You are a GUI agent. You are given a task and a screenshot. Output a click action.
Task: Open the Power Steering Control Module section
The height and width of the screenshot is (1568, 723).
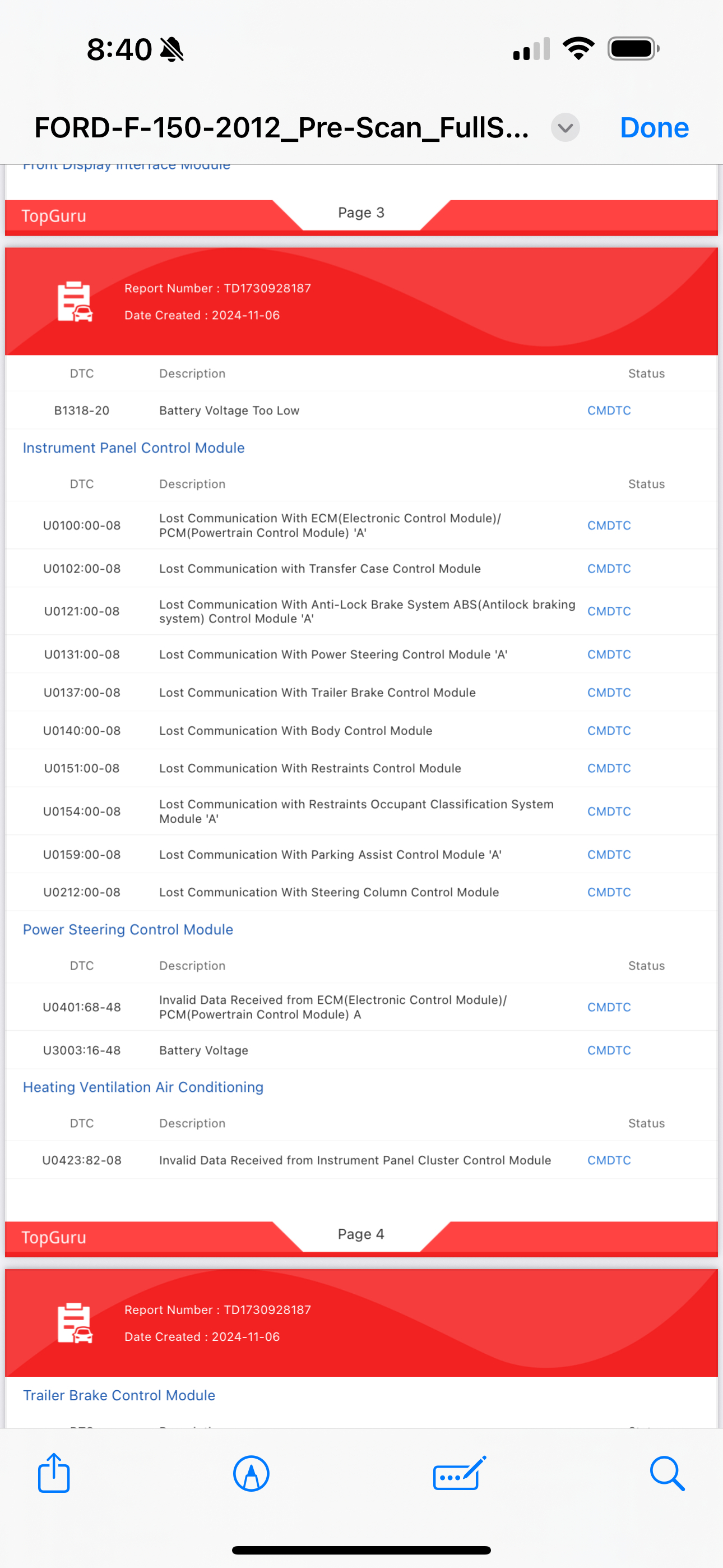(x=128, y=929)
